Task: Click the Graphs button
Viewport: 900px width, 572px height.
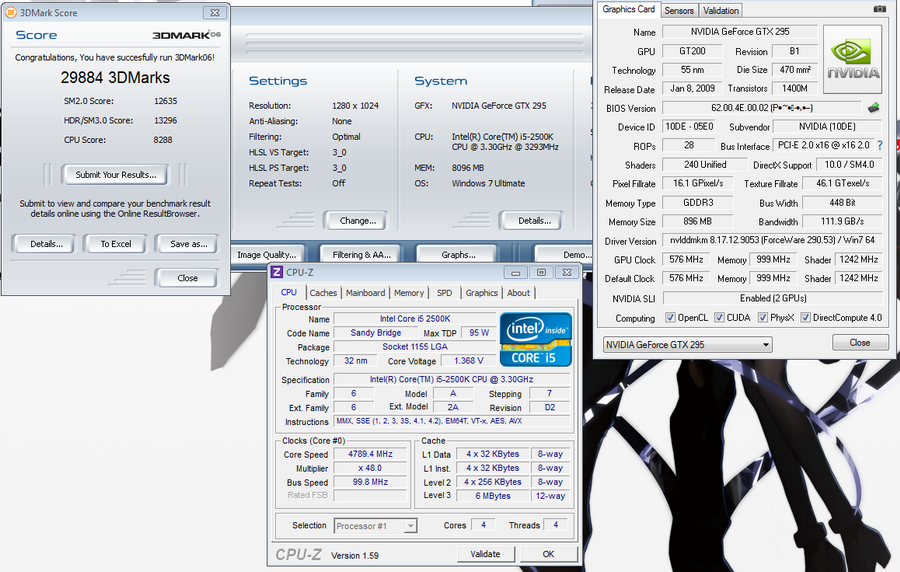Action: click(x=458, y=254)
